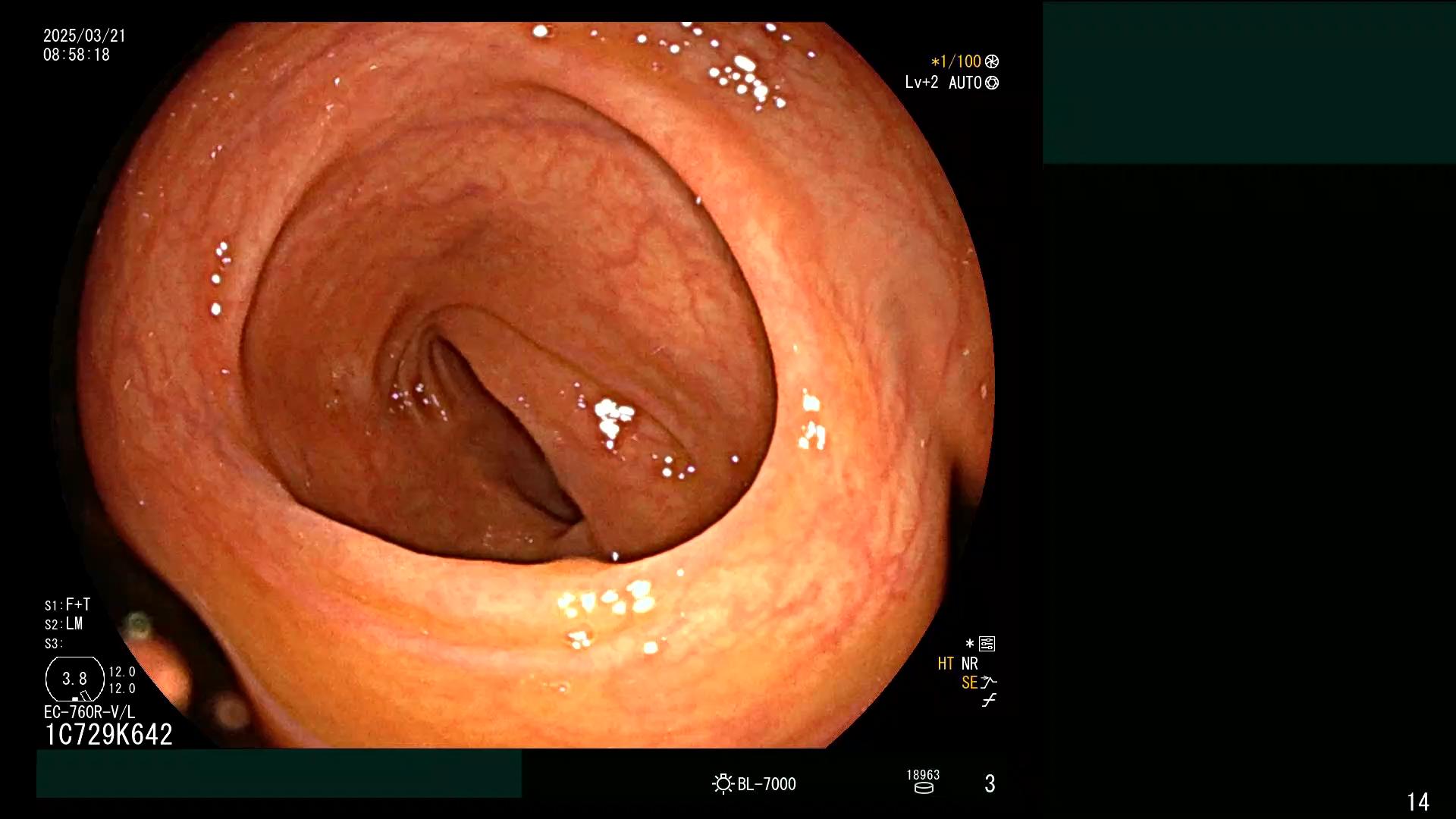Click the yellow SE indicator
This screenshot has height=819, width=1456.
coord(969,682)
